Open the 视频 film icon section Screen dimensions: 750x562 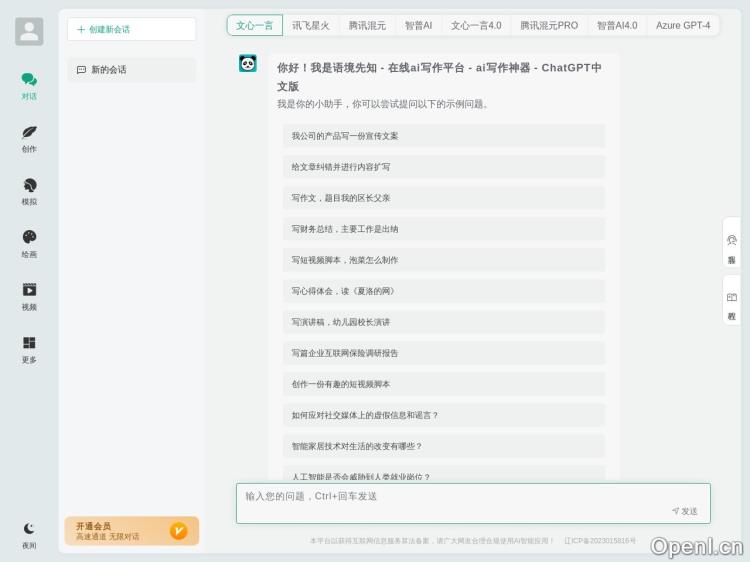click(x=29, y=297)
